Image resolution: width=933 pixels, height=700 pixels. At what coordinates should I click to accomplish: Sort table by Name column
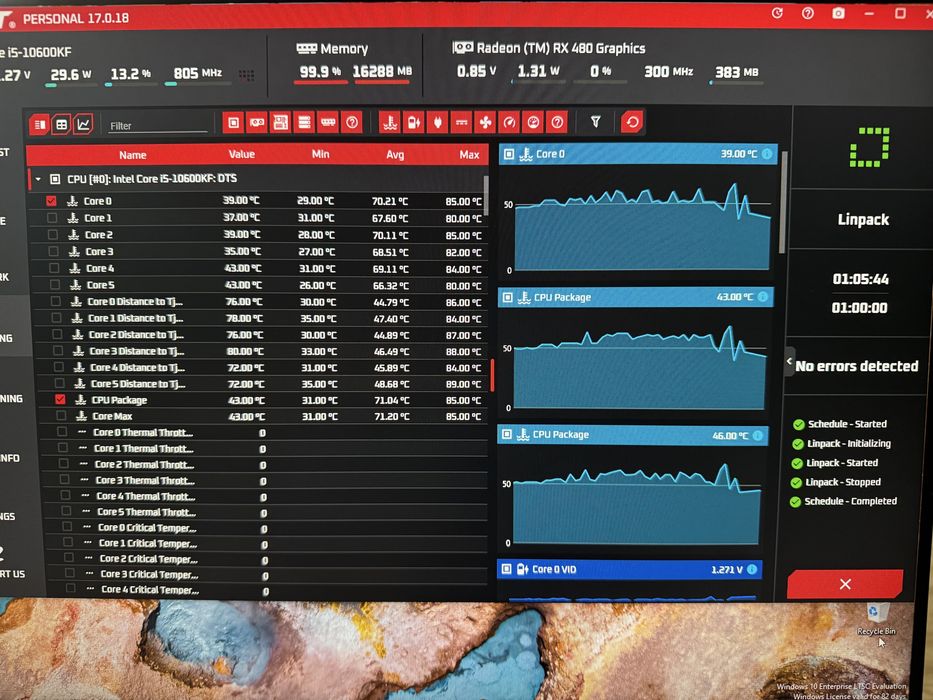point(132,155)
